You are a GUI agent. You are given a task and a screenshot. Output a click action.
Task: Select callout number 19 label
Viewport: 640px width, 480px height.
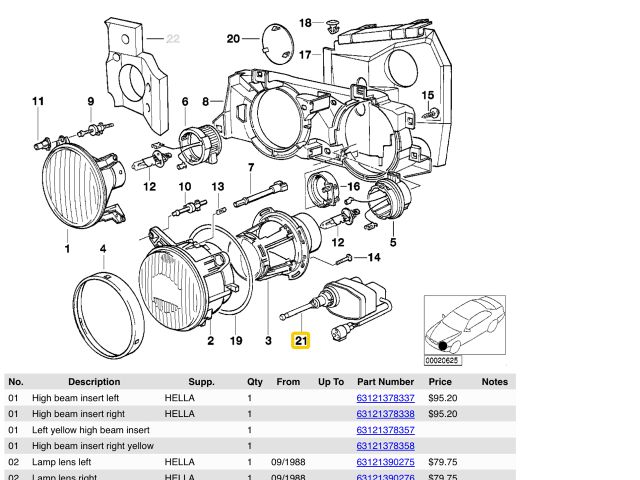(237, 341)
